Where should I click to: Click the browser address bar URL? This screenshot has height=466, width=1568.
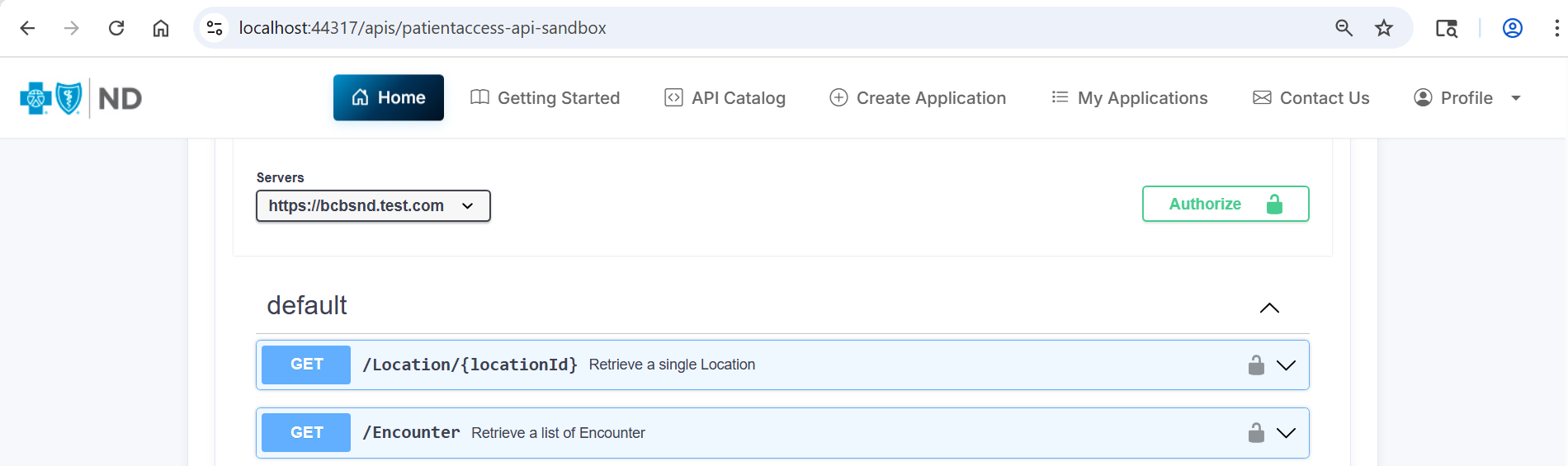click(423, 28)
